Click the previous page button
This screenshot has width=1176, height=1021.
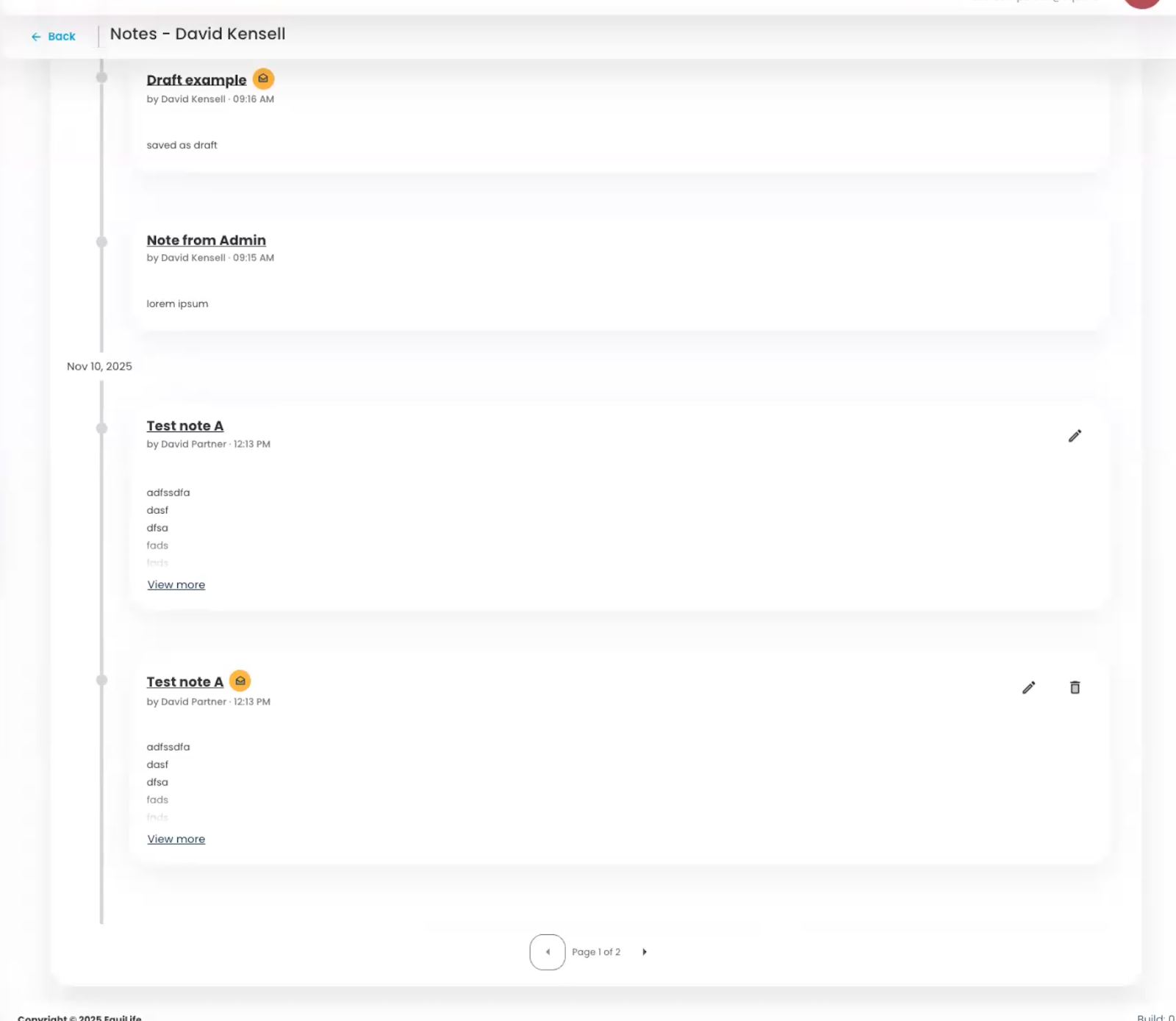coord(548,952)
